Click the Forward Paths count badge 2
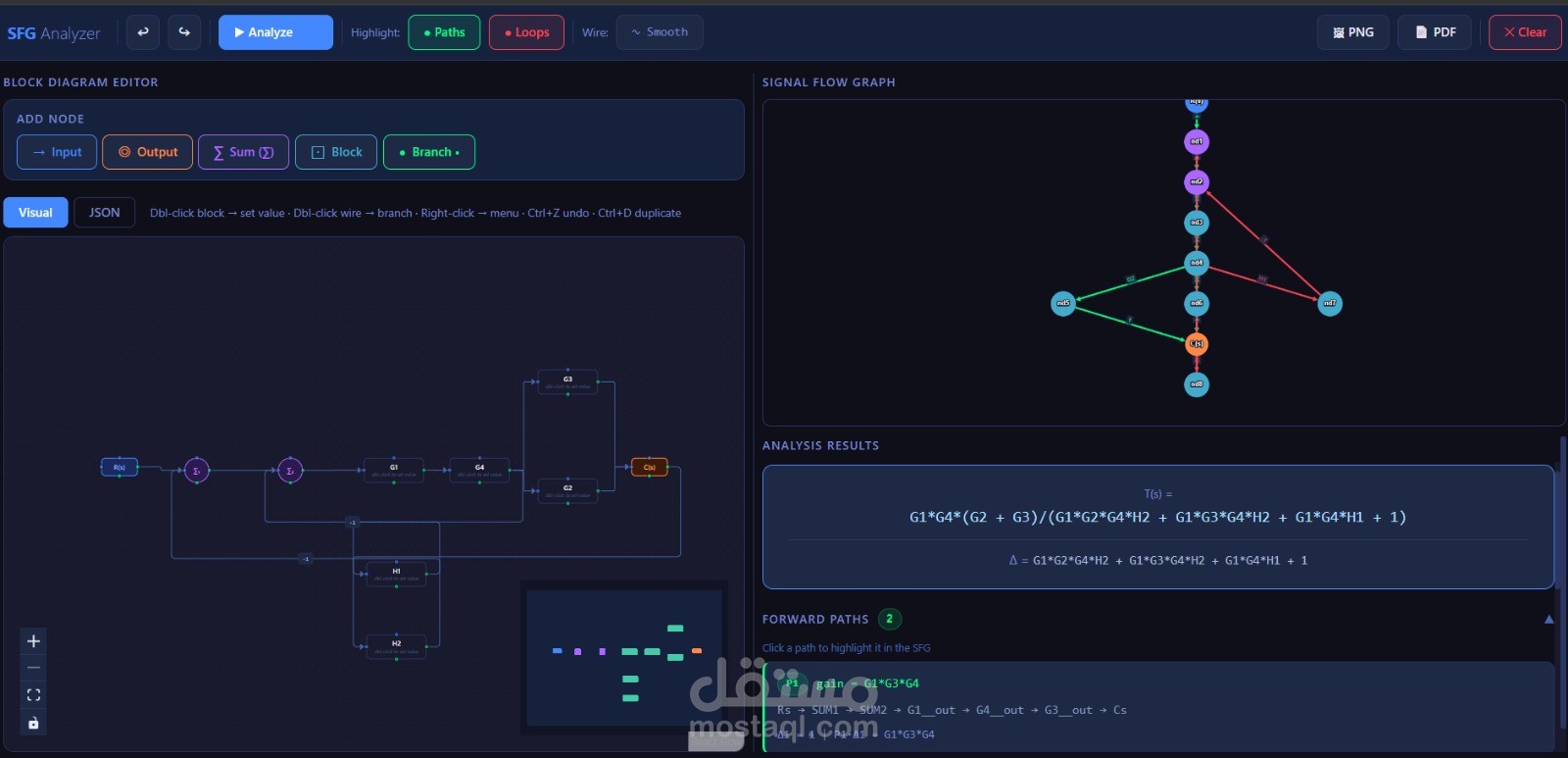 click(x=890, y=619)
